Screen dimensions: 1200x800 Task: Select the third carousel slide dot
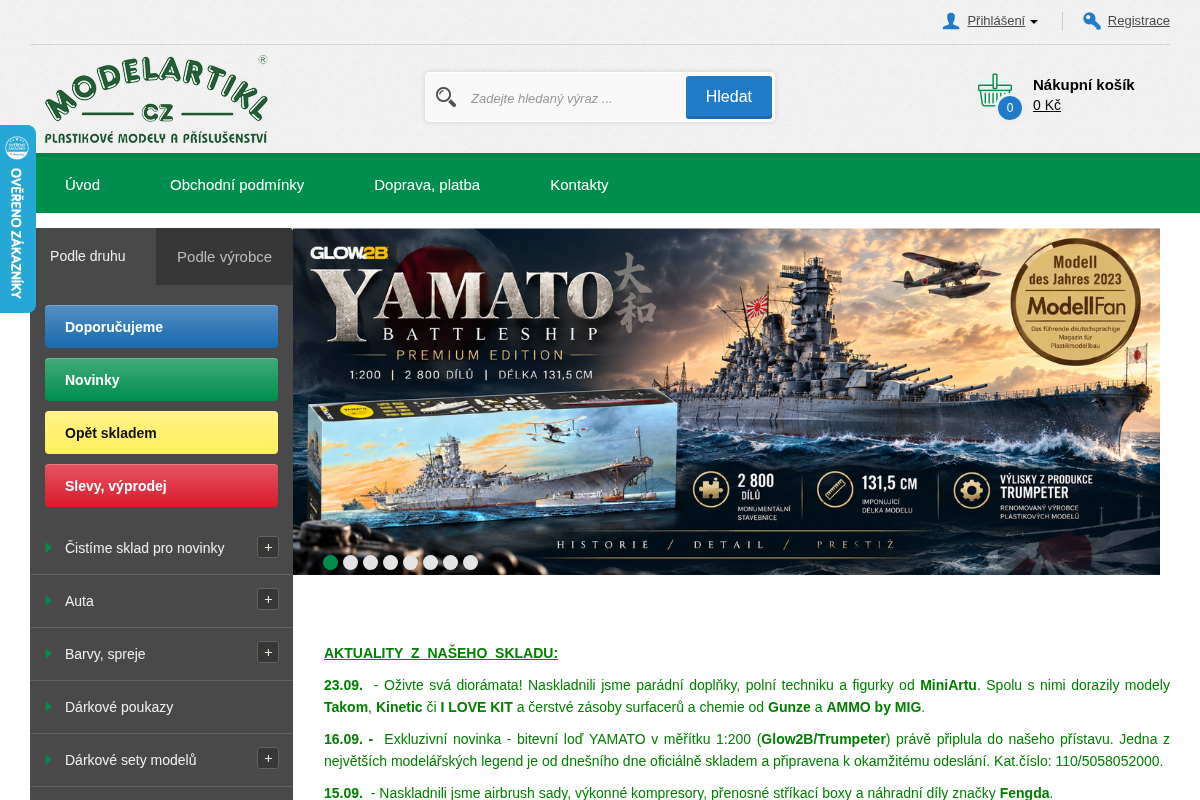371,562
